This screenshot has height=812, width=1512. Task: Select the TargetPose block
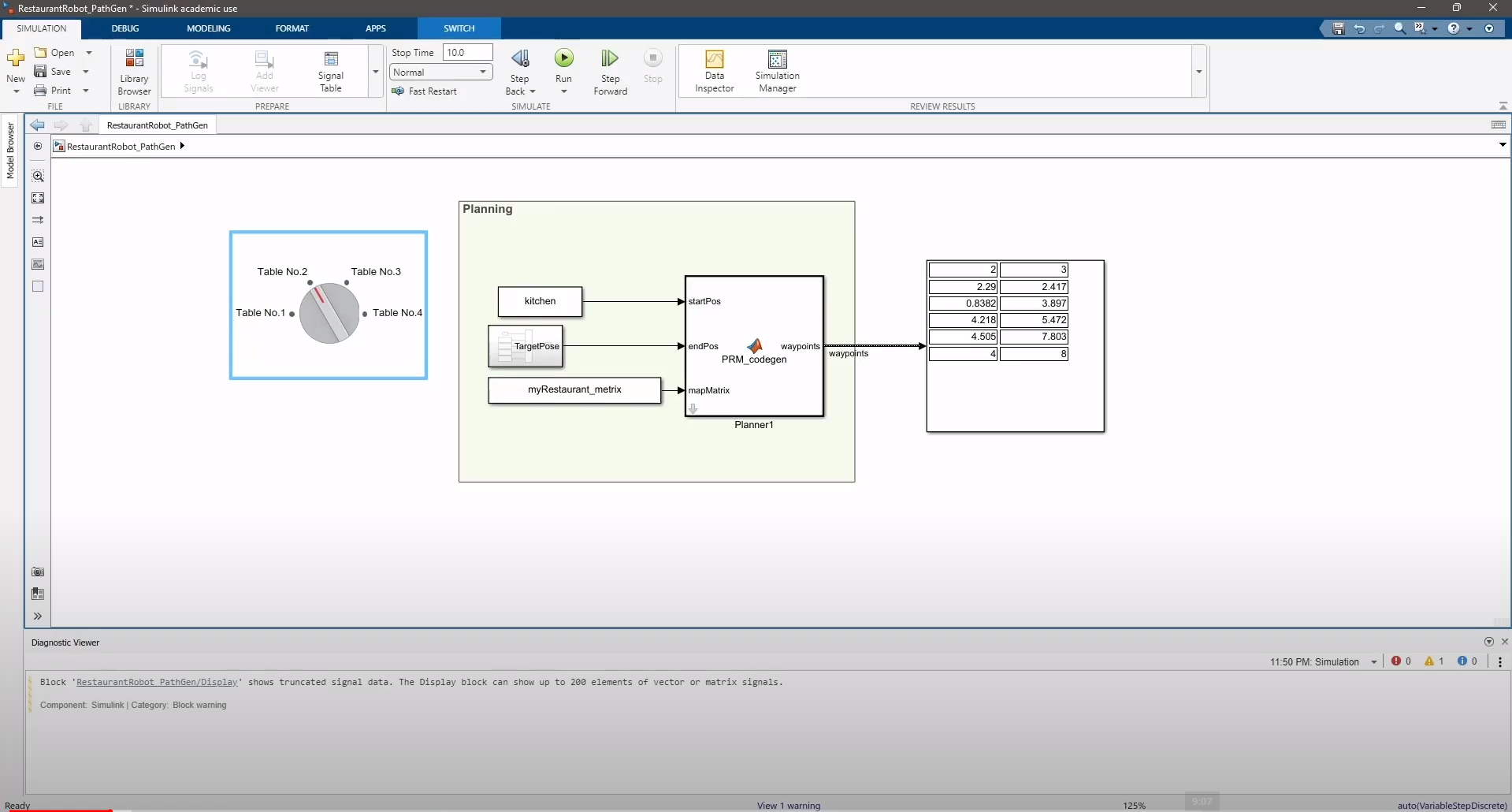526,346
